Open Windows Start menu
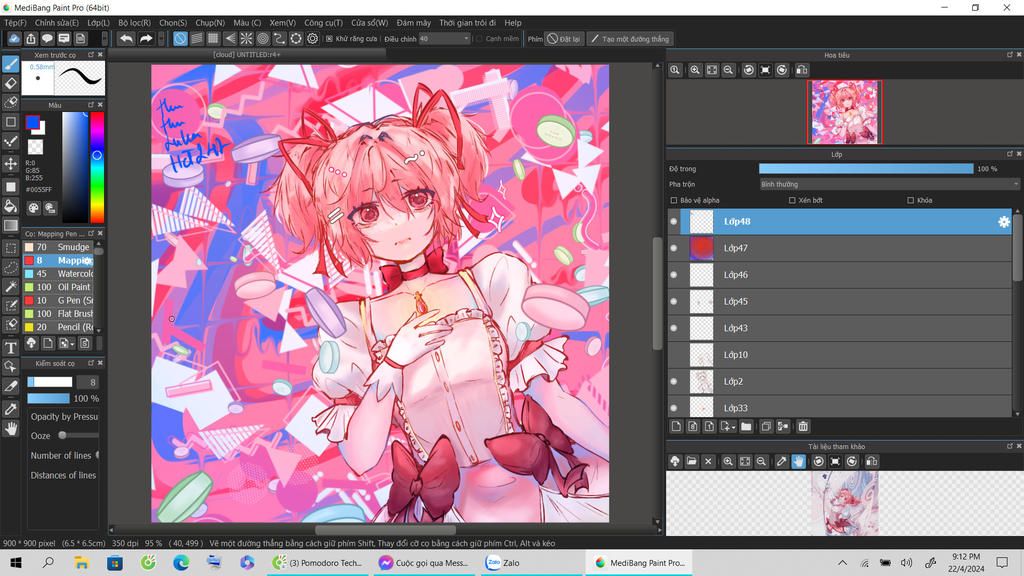Viewport: 1024px width, 576px height. 16,562
